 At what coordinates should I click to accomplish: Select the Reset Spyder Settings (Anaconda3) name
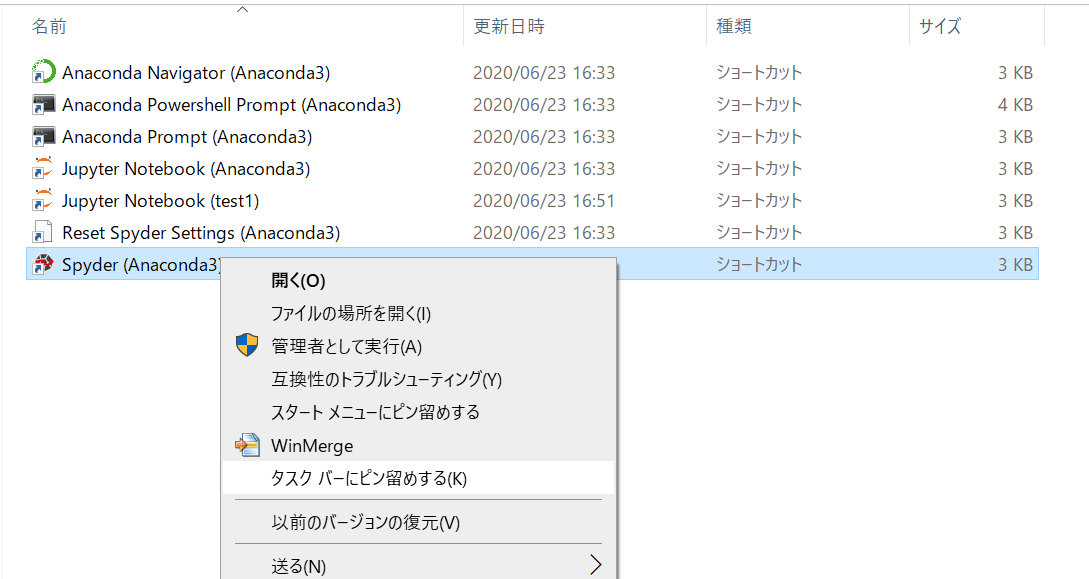(201, 233)
